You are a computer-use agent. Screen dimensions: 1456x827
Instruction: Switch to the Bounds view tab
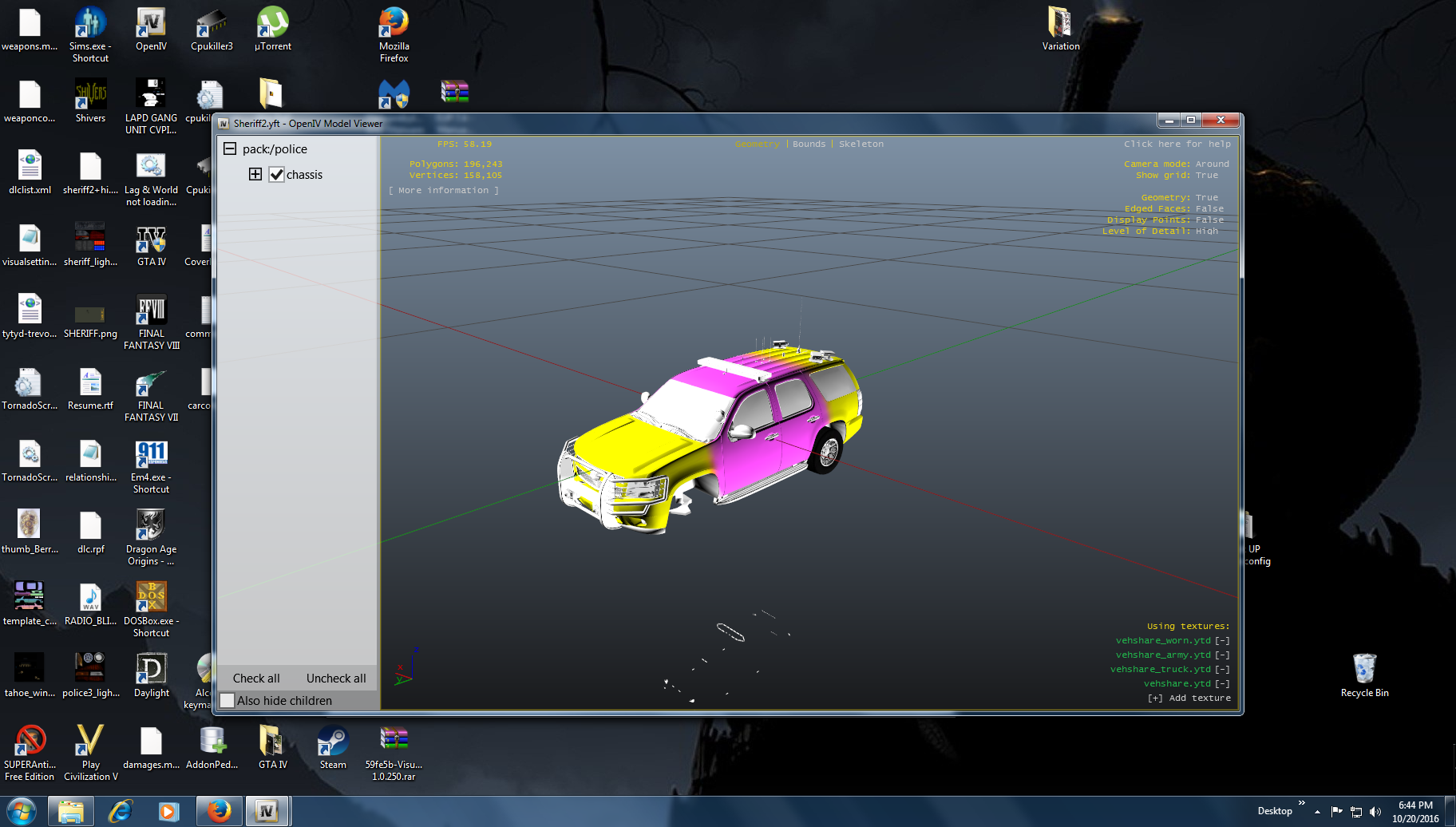coord(809,144)
